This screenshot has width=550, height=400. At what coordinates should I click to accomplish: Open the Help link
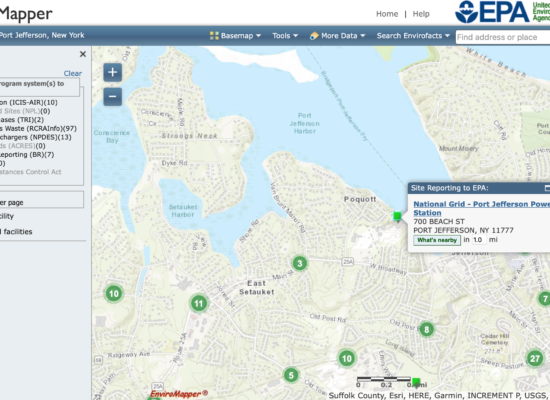coord(421,14)
